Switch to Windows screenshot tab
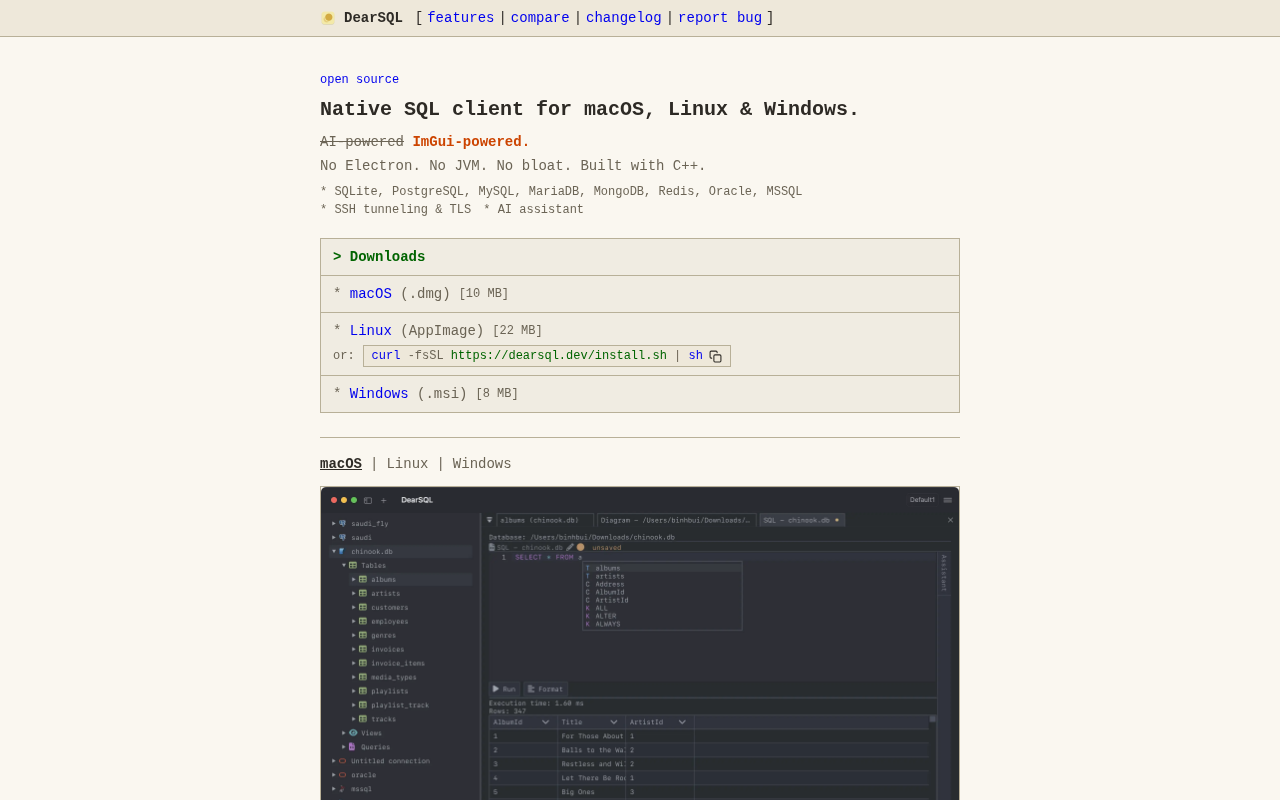The width and height of the screenshot is (1280, 800). tap(481, 464)
